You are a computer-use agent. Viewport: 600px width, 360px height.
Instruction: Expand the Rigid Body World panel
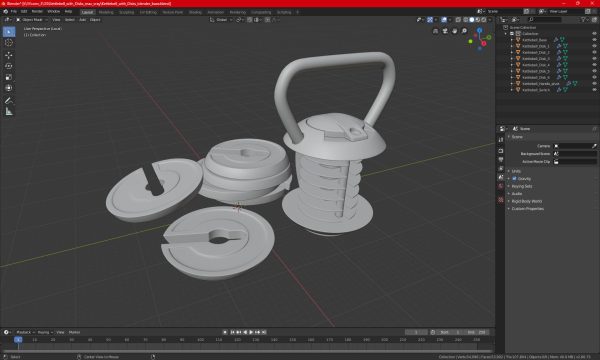pos(527,201)
